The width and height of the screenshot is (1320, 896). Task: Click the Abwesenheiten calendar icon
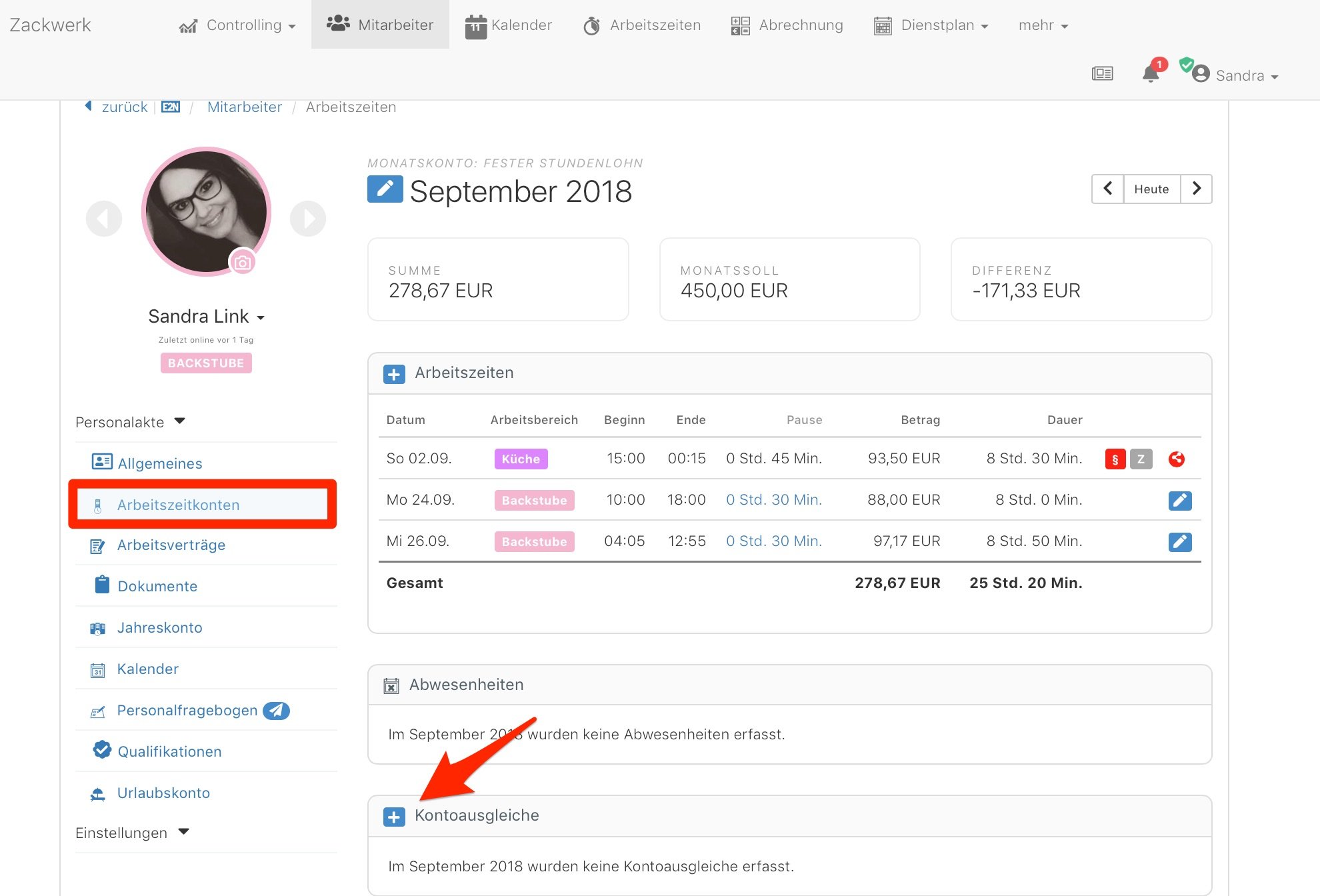click(x=391, y=685)
